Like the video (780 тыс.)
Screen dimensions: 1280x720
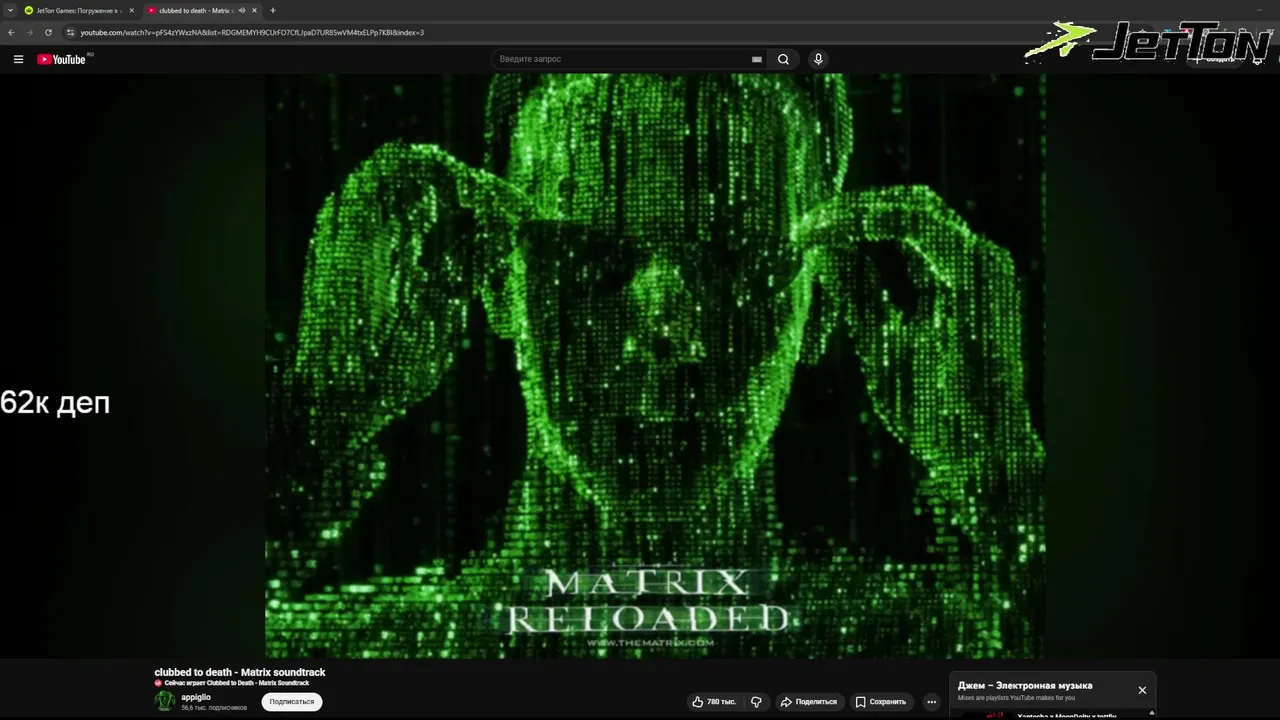point(714,702)
